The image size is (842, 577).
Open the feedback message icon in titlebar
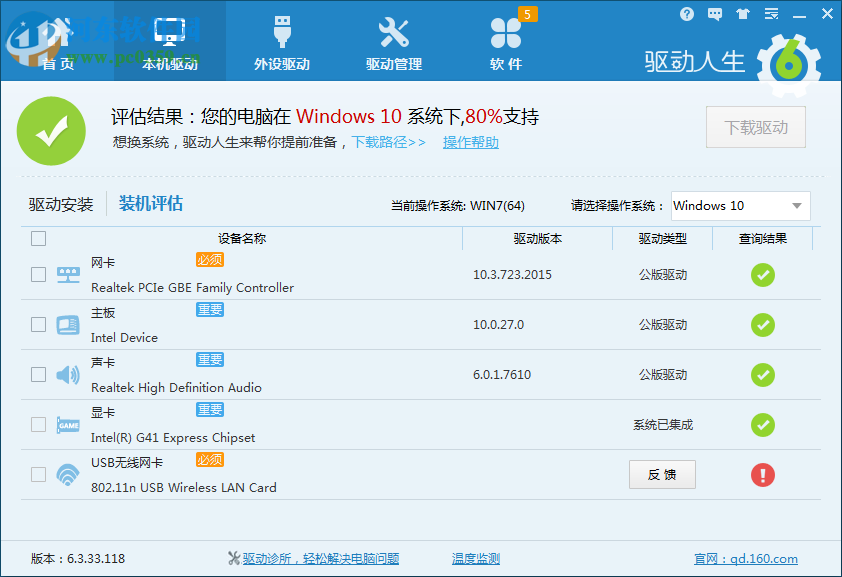714,14
